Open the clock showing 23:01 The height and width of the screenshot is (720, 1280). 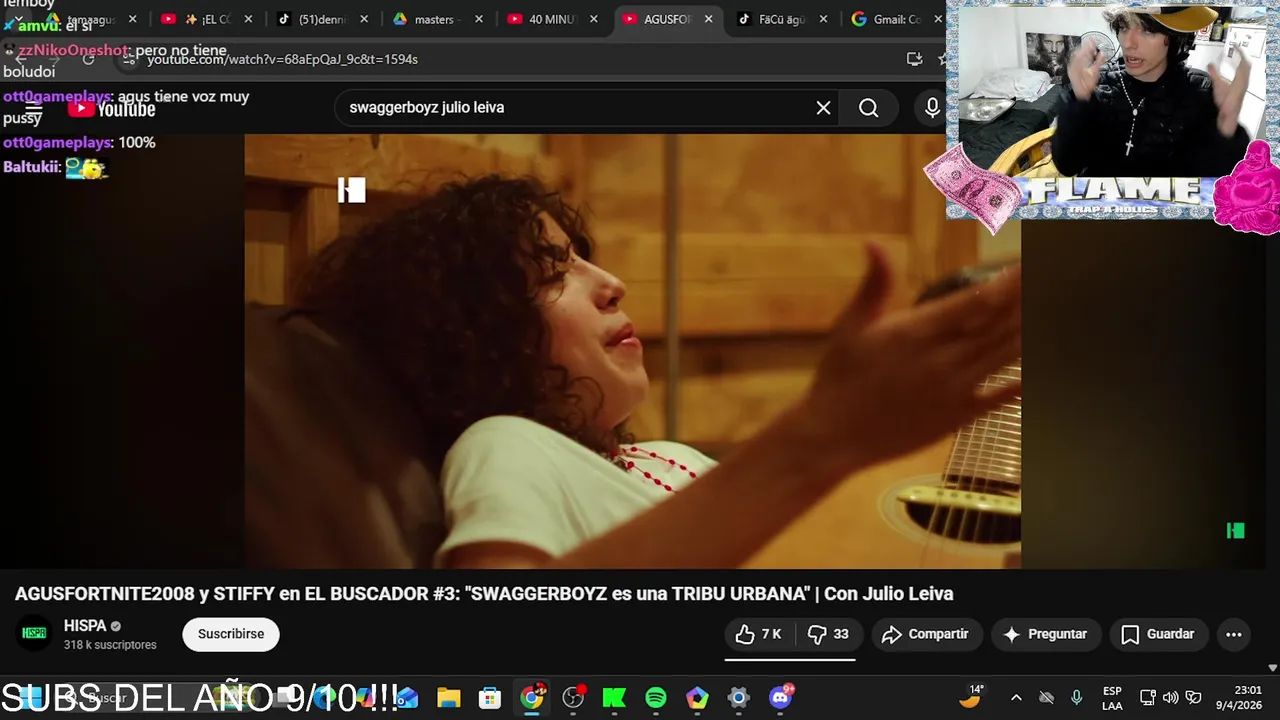[x=1239, y=698]
